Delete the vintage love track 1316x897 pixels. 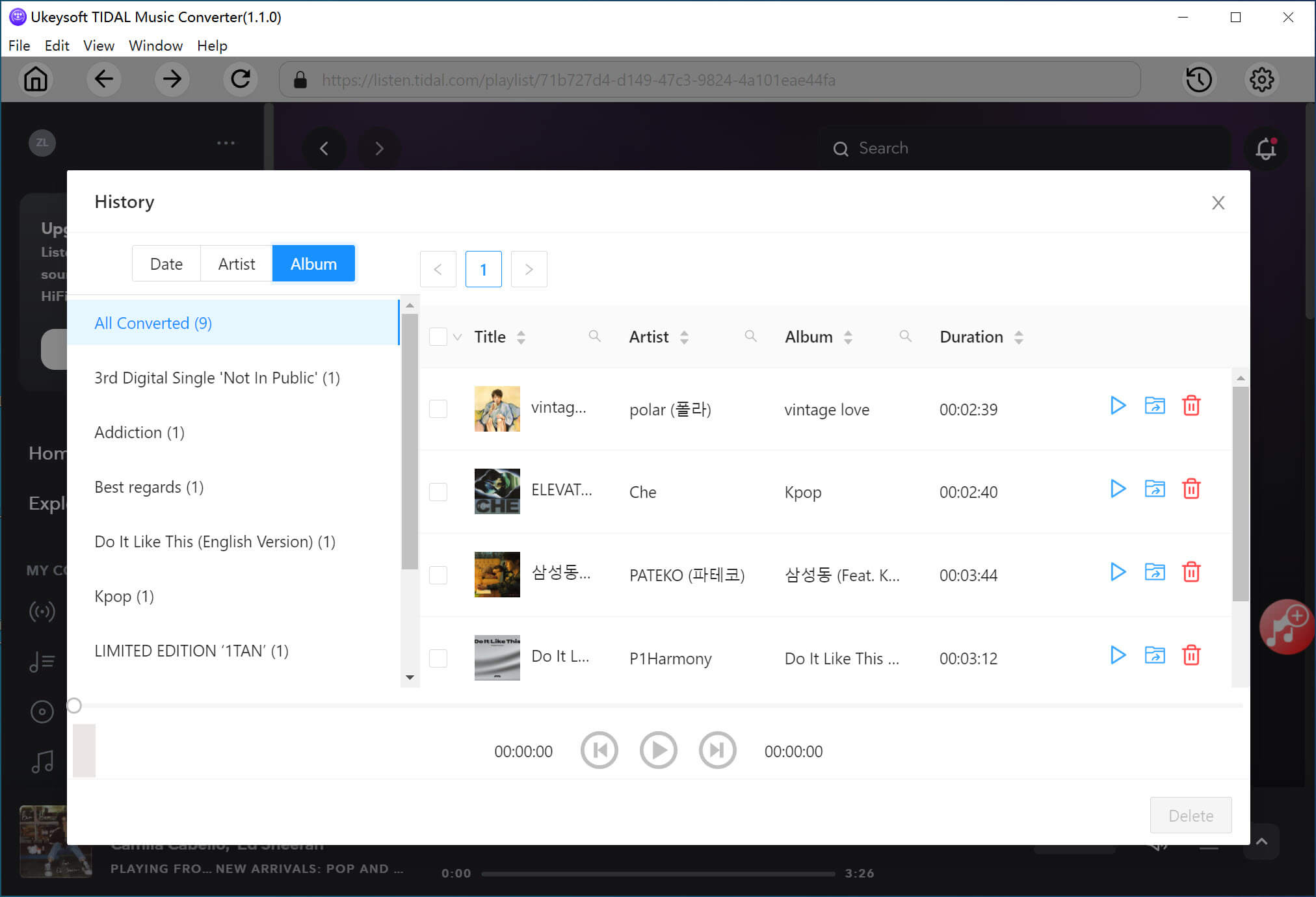1191,406
